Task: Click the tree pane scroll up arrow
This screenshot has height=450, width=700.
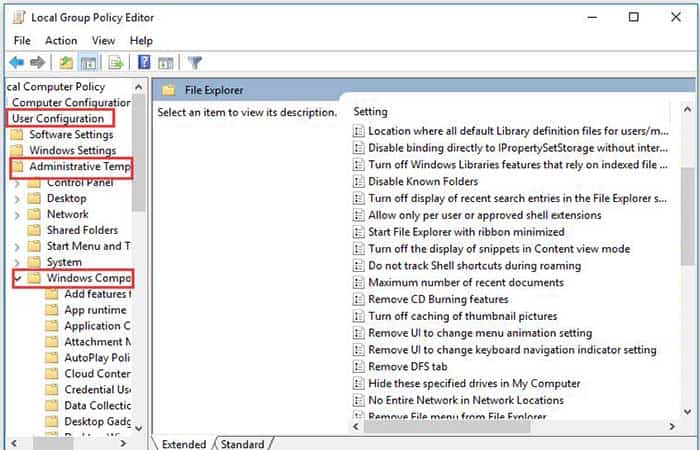Action: click(139, 87)
